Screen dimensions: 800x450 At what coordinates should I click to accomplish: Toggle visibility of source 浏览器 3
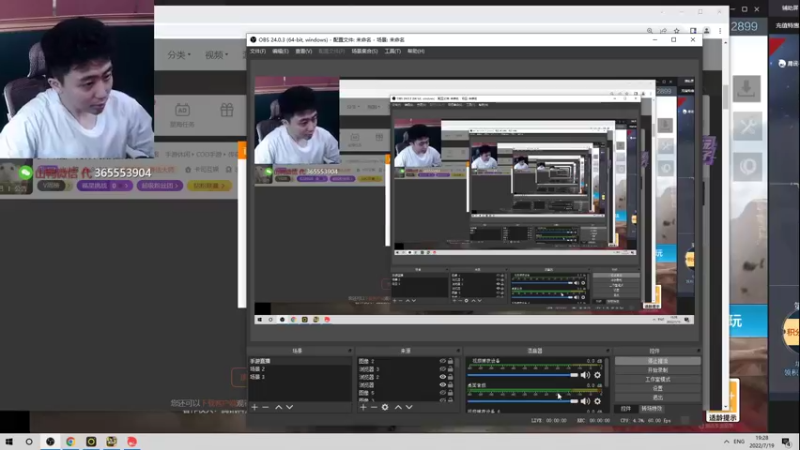click(442, 369)
